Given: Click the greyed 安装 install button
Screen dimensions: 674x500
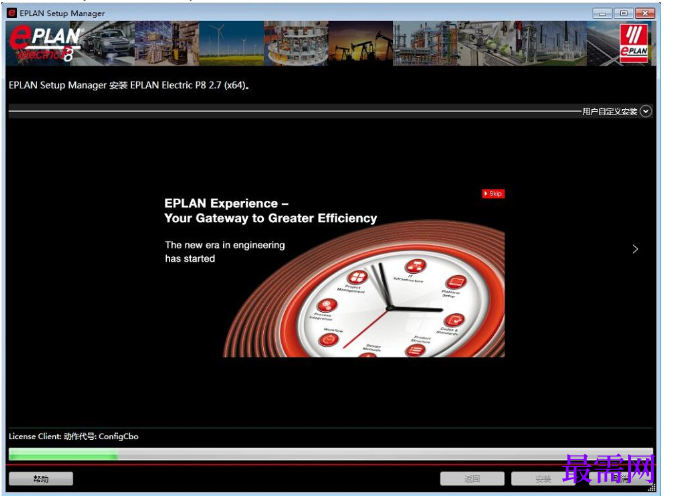Looking at the screenshot, I should coord(543,479).
